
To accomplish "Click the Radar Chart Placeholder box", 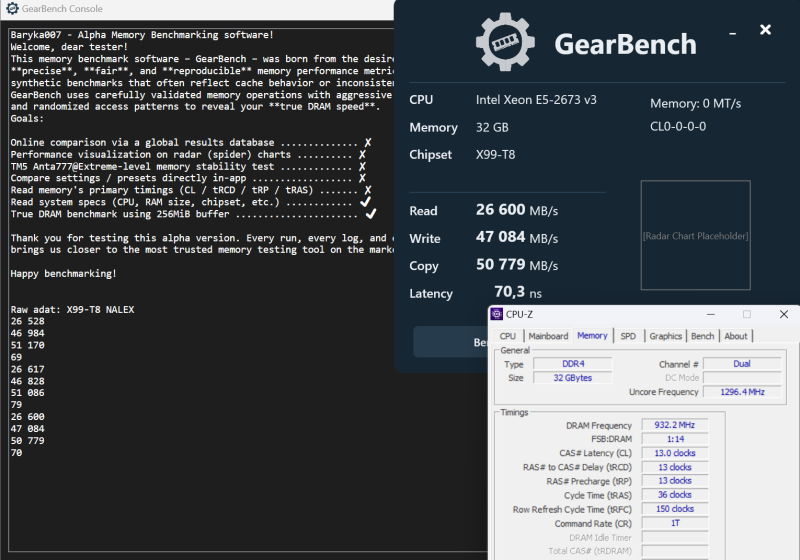I will [695, 235].
